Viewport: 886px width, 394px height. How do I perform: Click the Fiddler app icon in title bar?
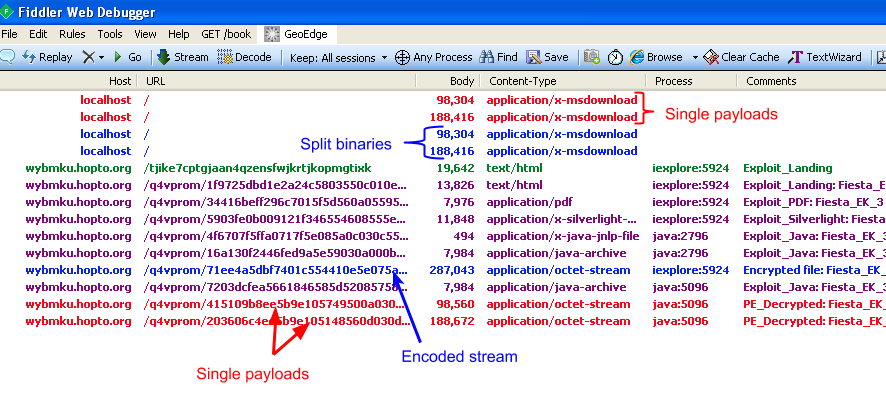(x=6, y=11)
